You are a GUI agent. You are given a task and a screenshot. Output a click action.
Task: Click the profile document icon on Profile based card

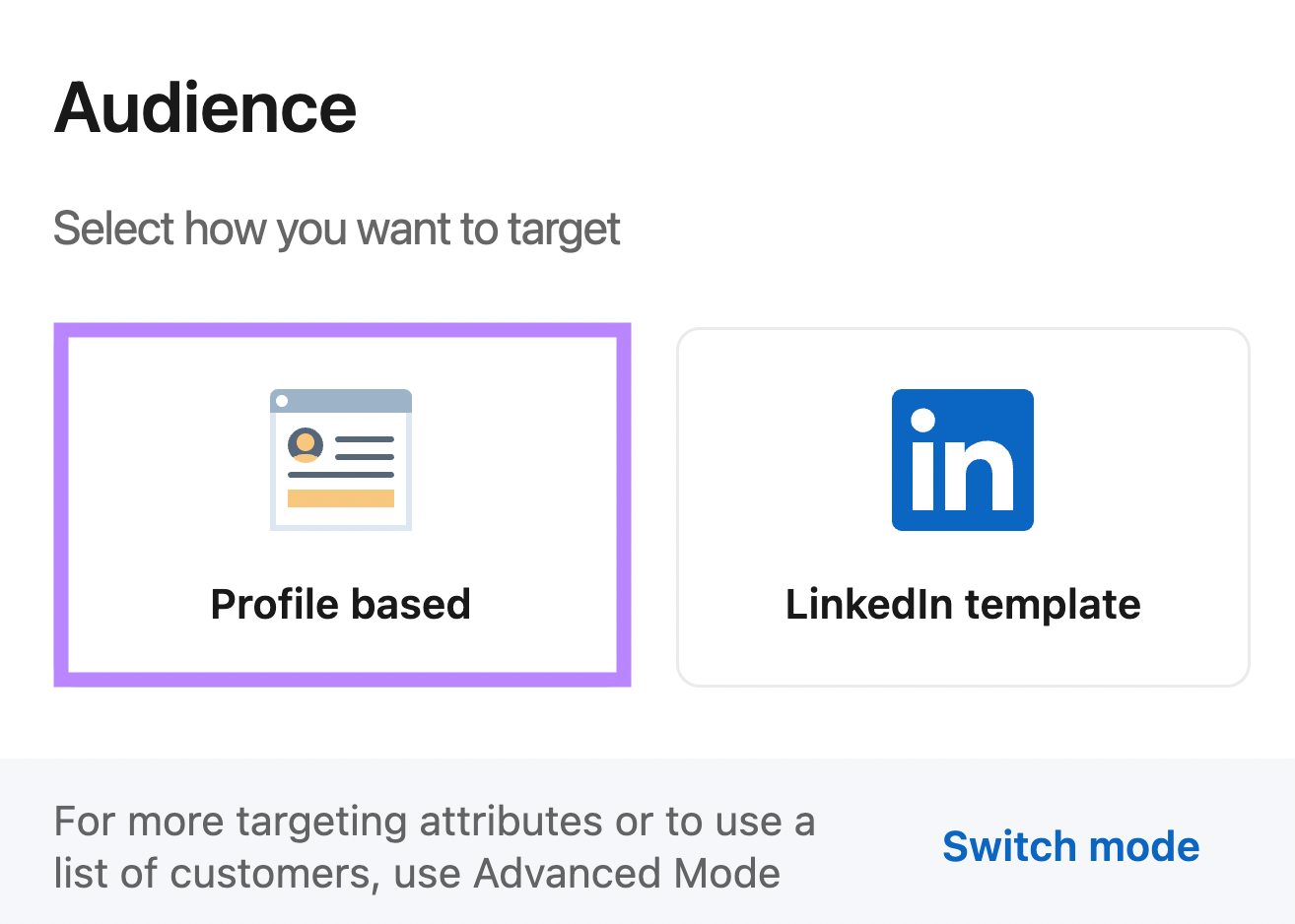(341, 459)
